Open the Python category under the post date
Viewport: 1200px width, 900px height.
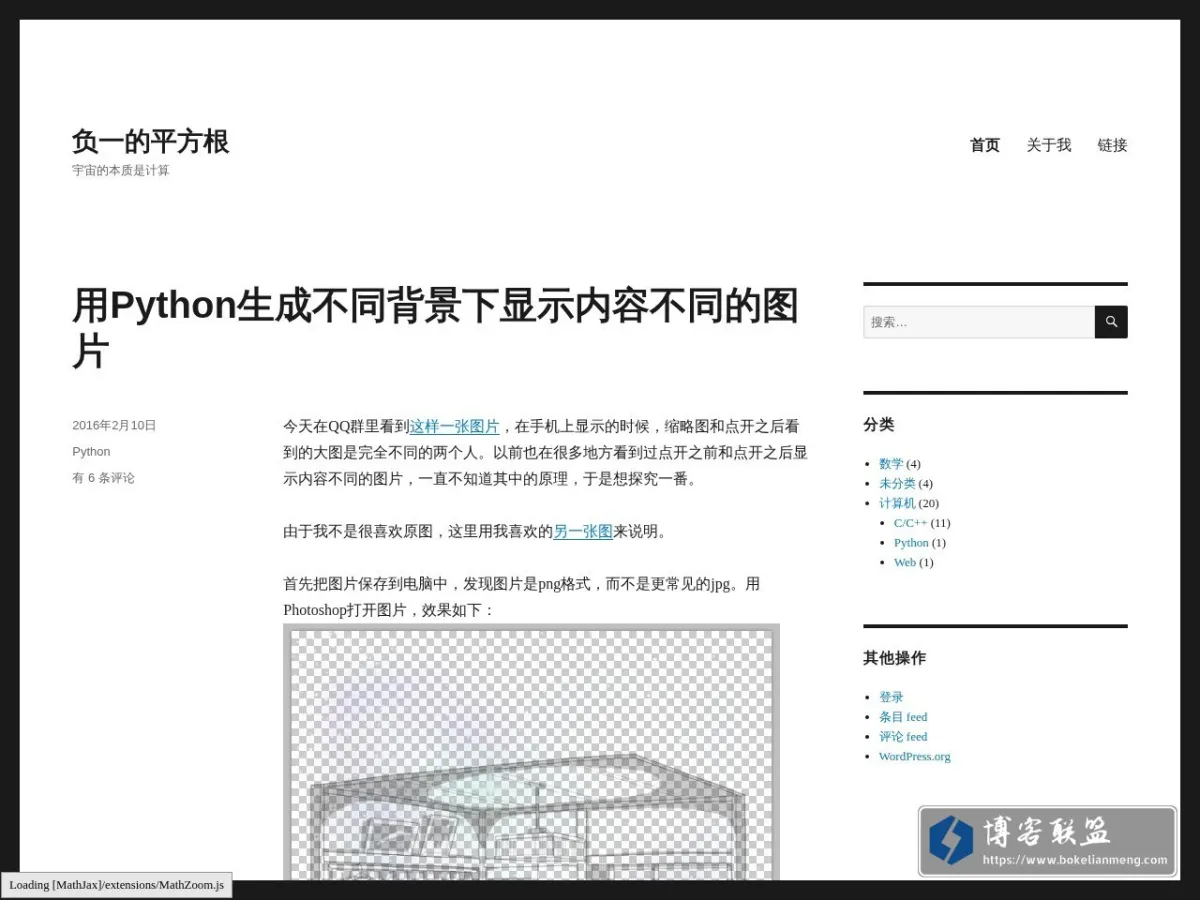(91, 452)
